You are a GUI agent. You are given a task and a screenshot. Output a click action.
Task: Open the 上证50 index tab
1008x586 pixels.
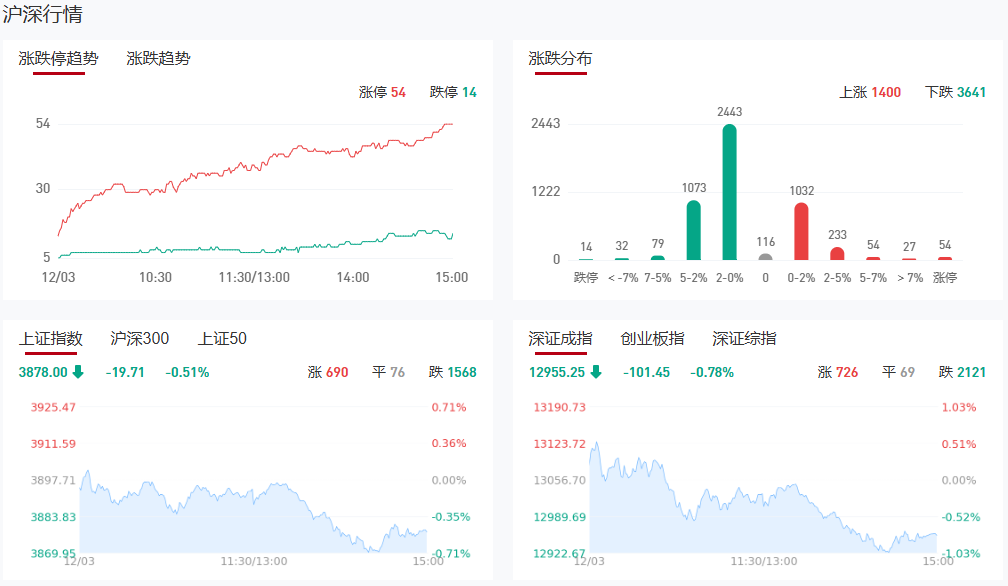[222, 338]
